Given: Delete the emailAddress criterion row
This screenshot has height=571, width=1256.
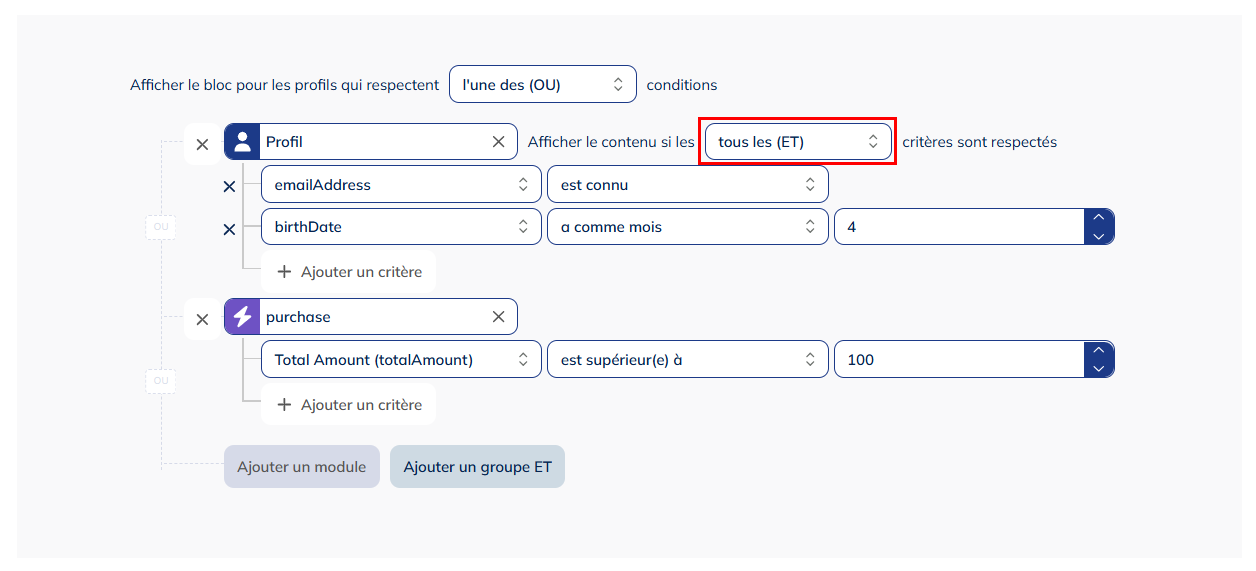Looking at the screenshot, I should click(229, 186).
